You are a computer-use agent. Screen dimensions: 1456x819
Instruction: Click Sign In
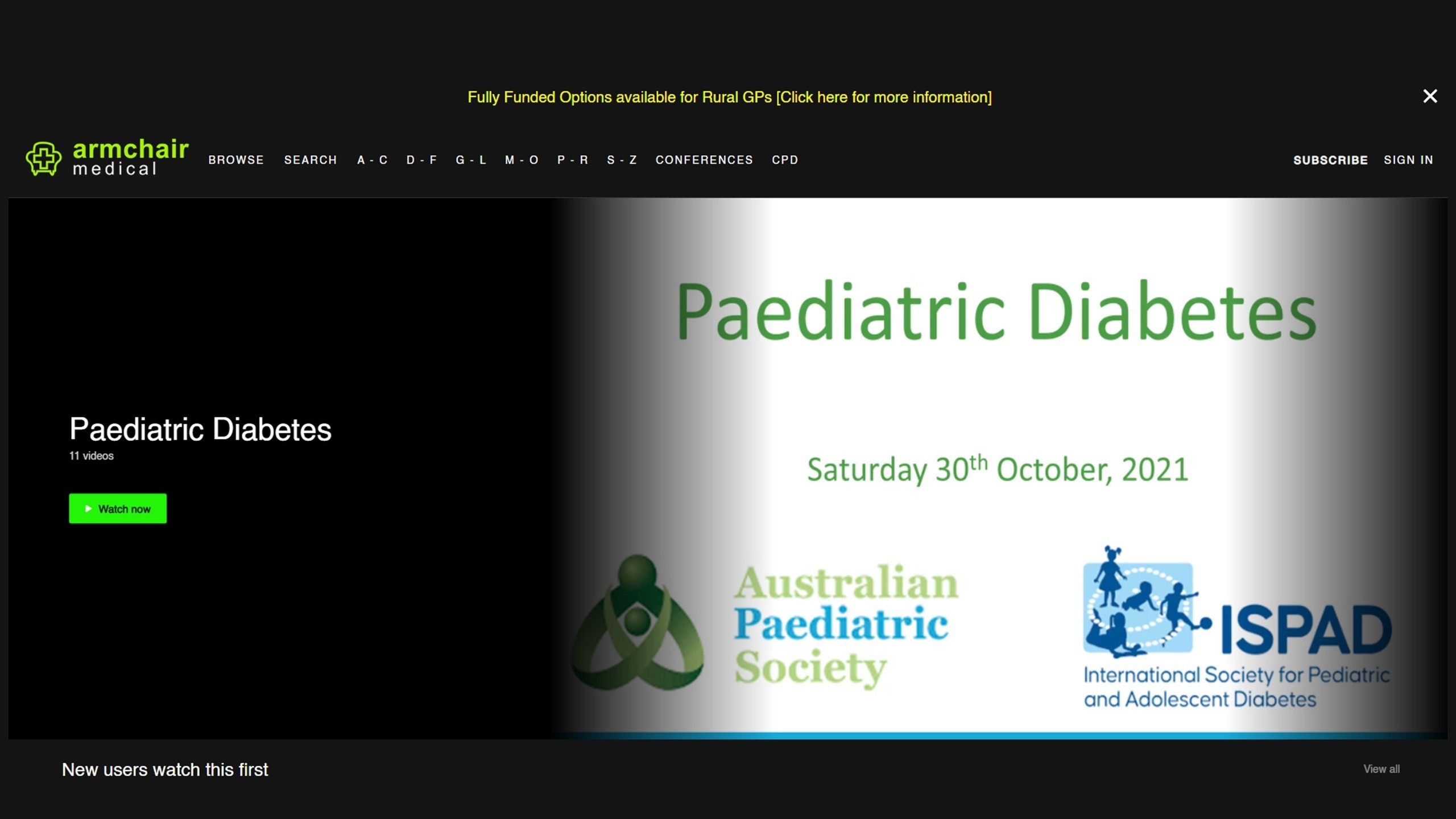click(x=1408, y=160)
